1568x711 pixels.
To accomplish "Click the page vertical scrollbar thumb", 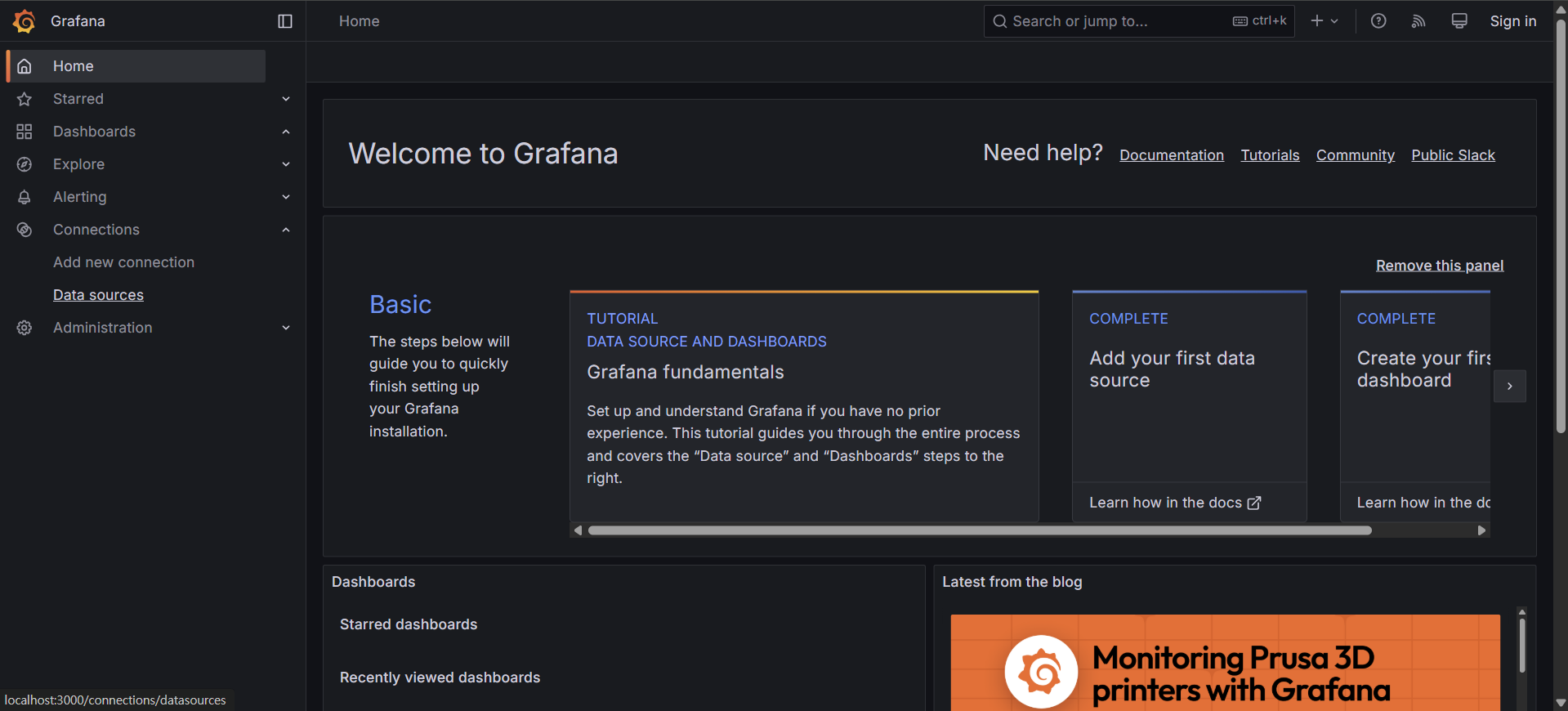I will [x=1561, y=226].
